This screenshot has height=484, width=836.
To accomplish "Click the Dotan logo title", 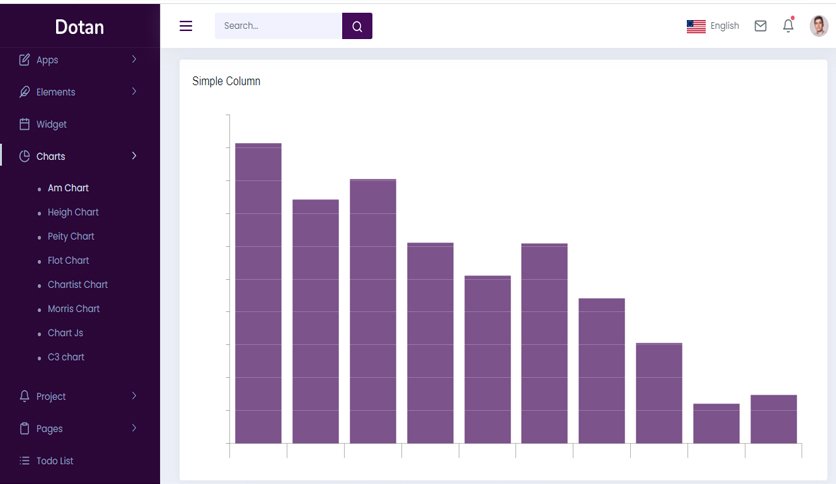I will (79, 27).
